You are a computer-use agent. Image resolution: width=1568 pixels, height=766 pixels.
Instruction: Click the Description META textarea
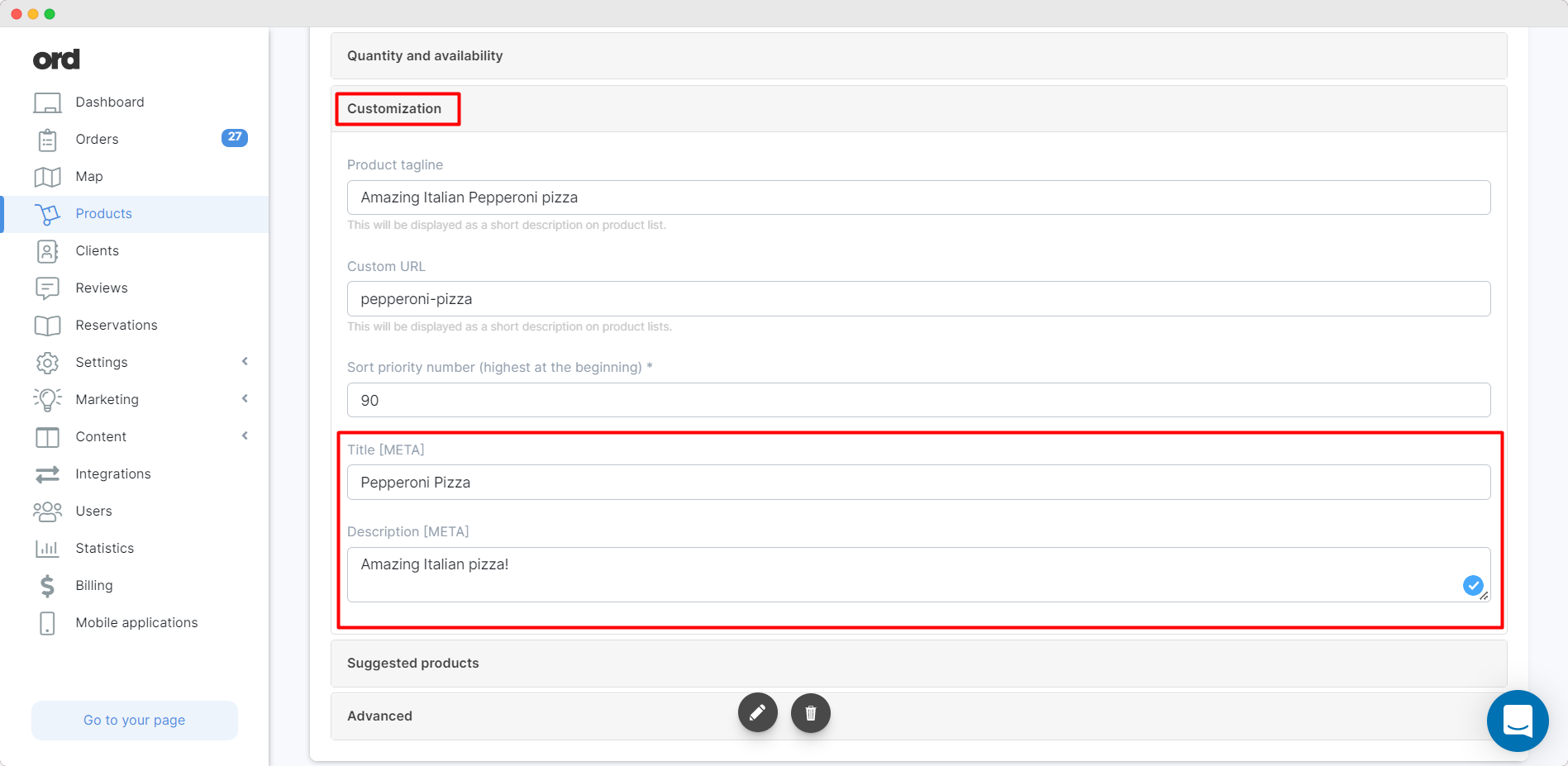pyautogui.click(x=918, y=575)
